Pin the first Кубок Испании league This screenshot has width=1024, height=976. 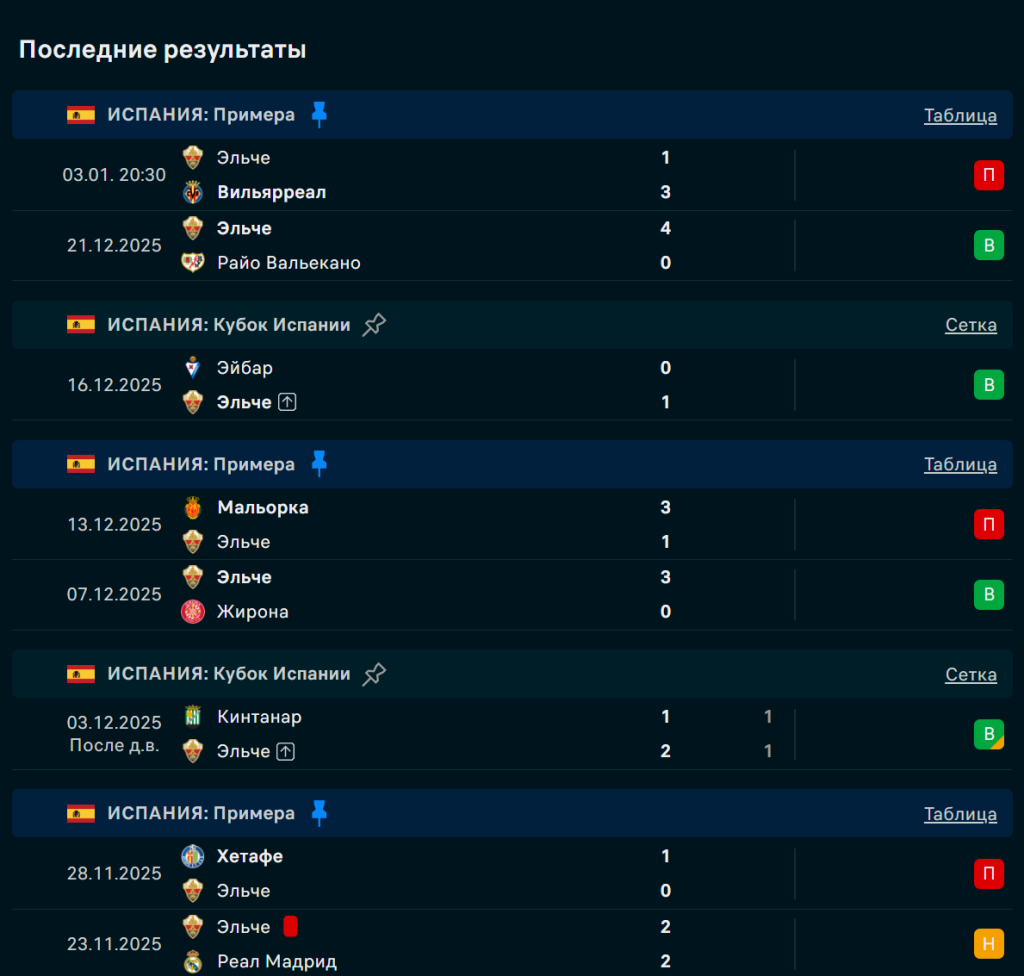(374, 325)
